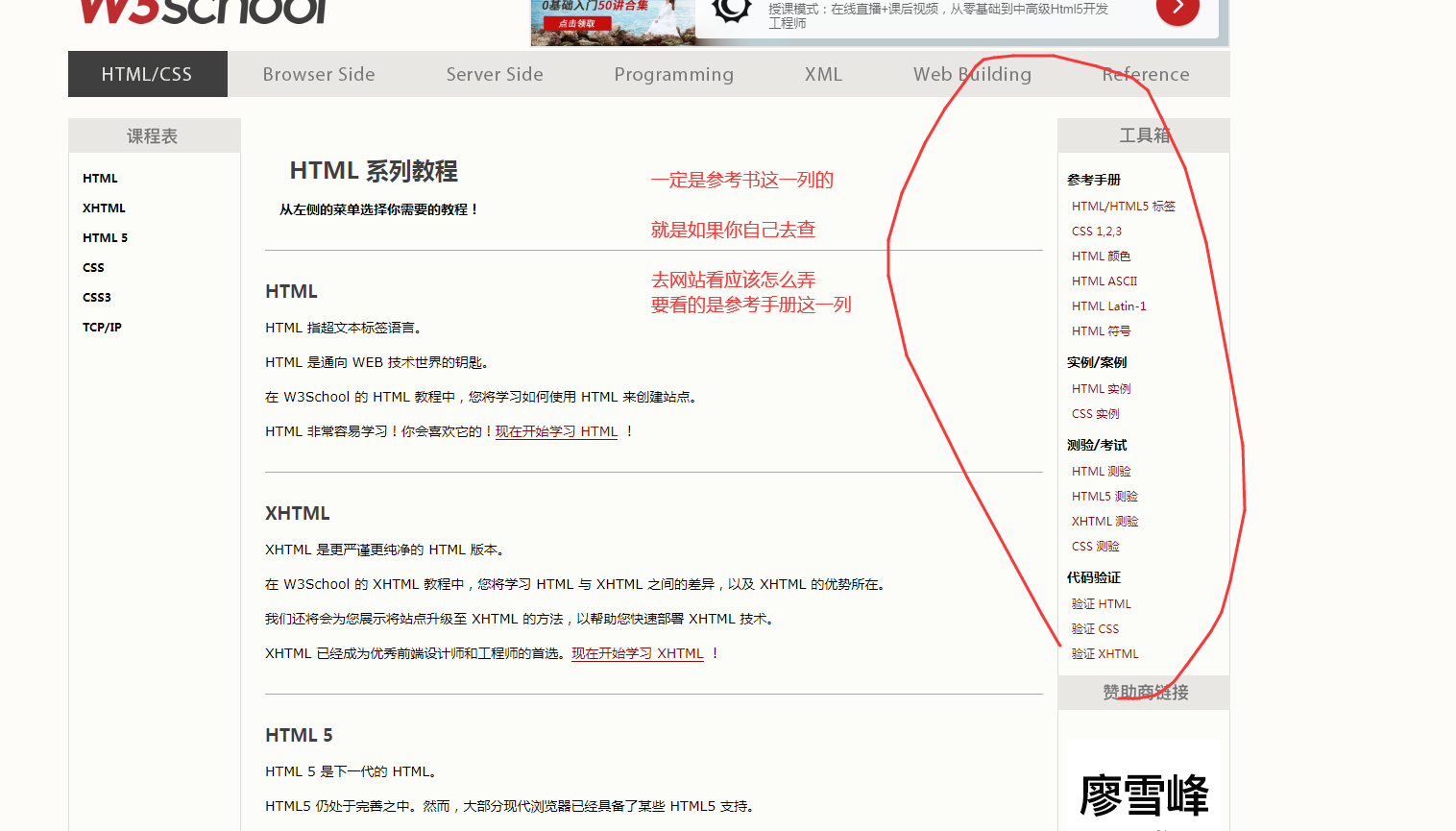
Task: Open the Web Building tab
Action: (x=972, y=74)
